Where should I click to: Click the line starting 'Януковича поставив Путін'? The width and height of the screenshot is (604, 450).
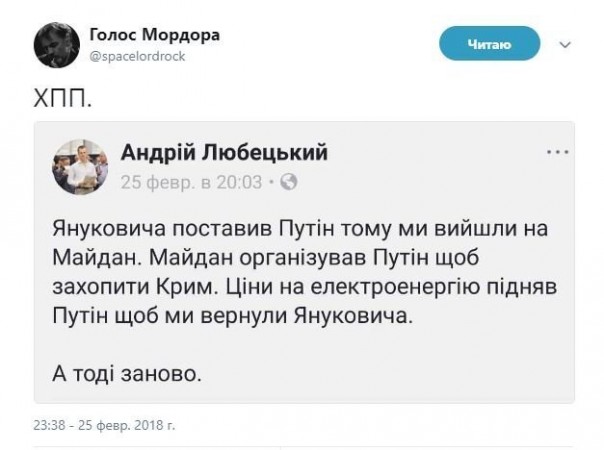click(x=299, y=226)
